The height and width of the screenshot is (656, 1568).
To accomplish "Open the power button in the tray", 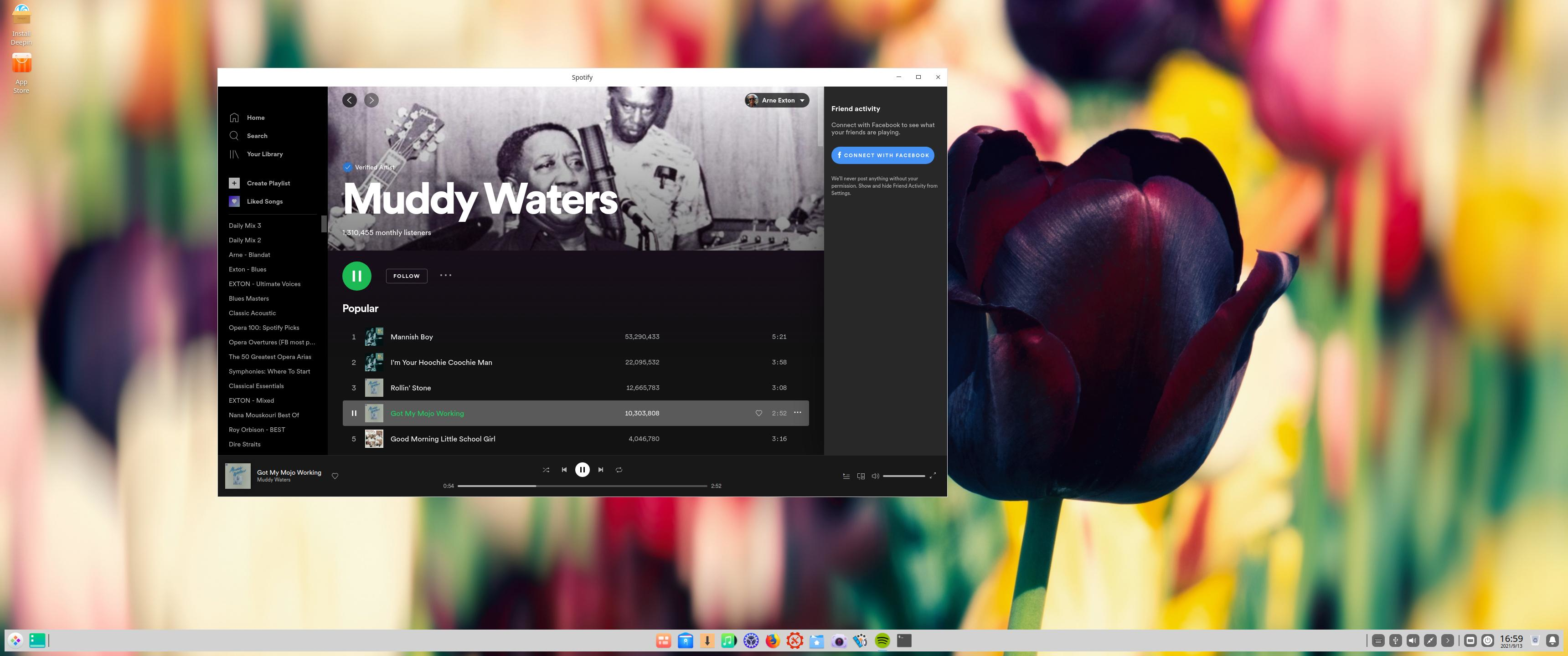I will 1488,640.
